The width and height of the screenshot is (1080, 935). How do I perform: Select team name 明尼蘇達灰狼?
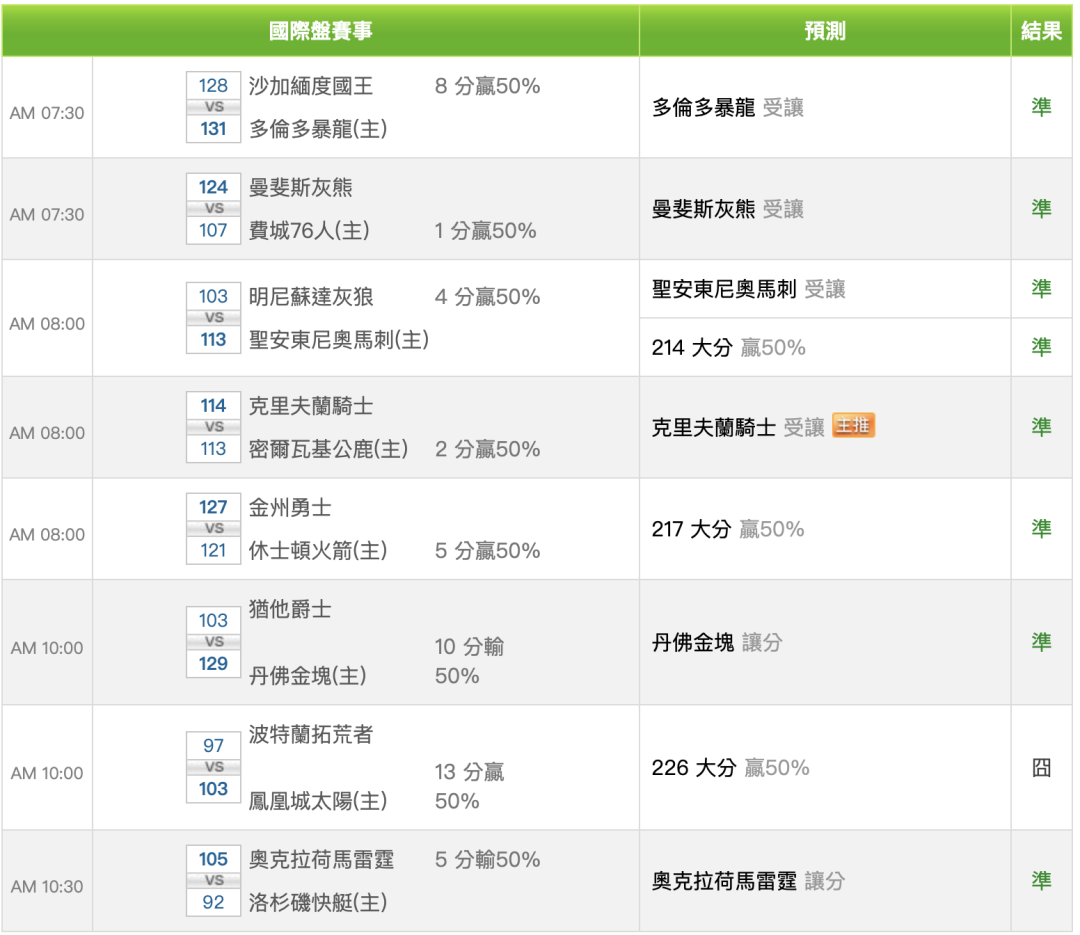[x=311, y=297]
